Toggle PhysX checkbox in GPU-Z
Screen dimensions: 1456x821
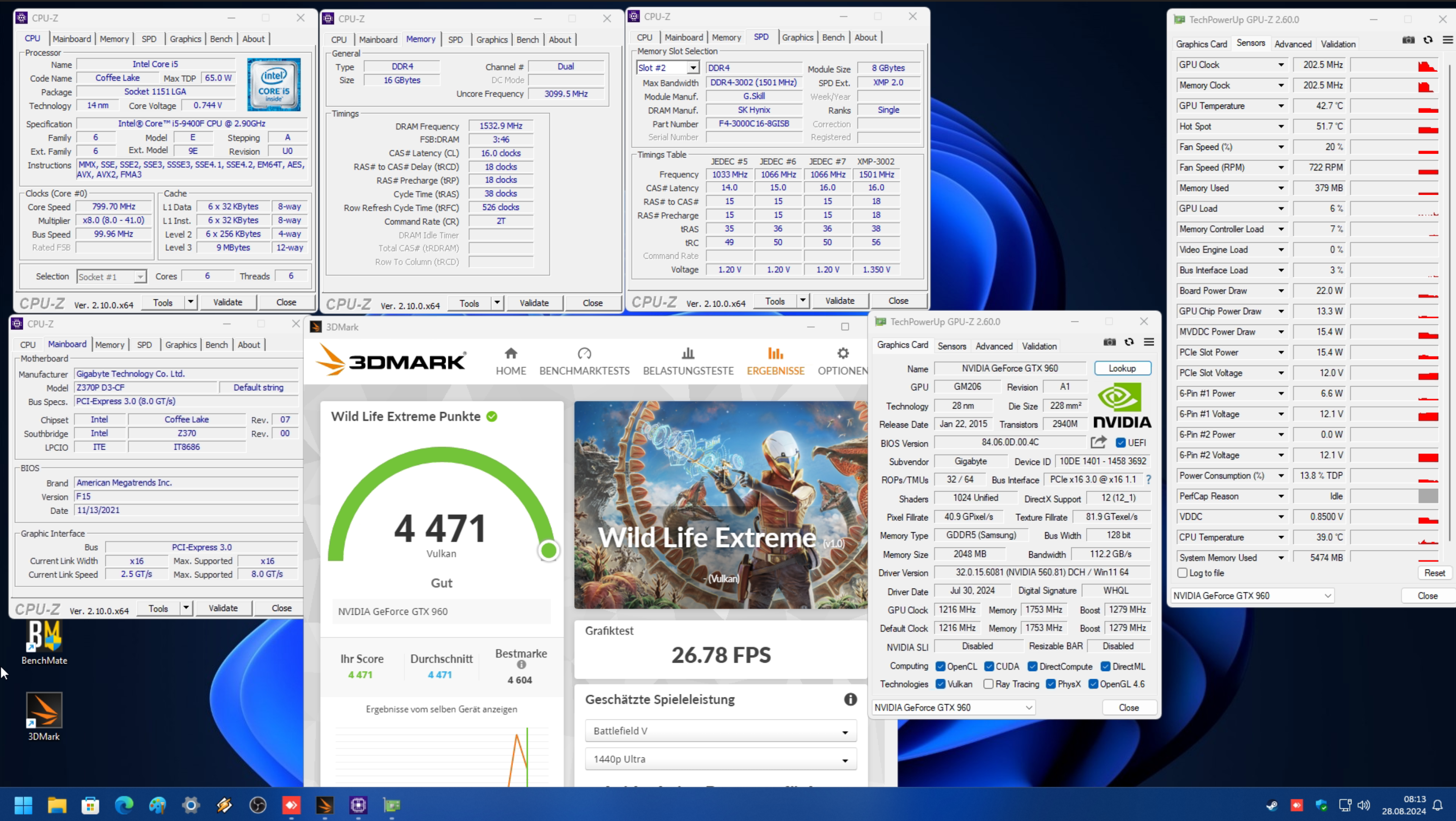[1051, 683]
